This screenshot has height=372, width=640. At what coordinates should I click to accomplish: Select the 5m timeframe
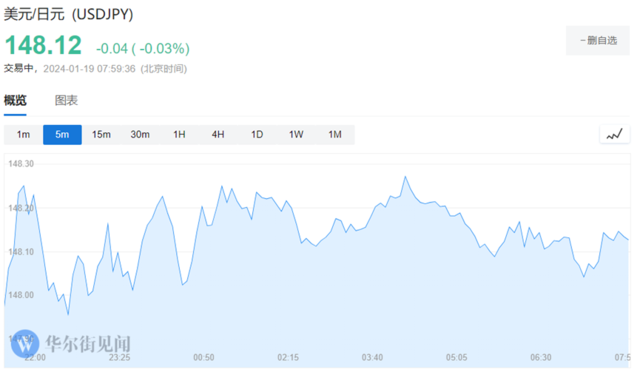62,134
